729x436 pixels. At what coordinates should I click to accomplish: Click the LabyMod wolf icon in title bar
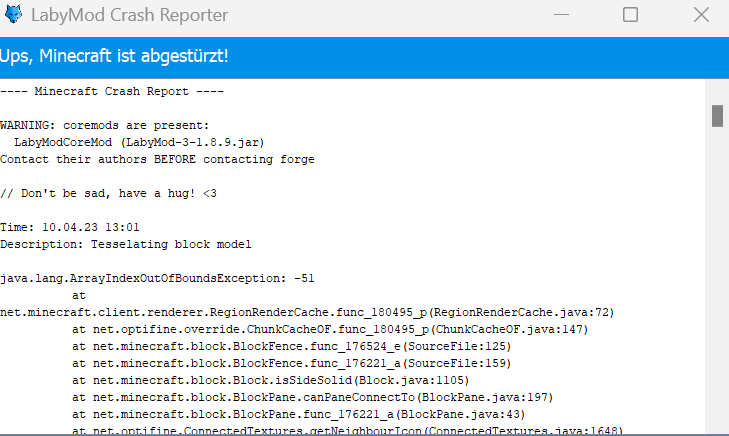point(13,14)
